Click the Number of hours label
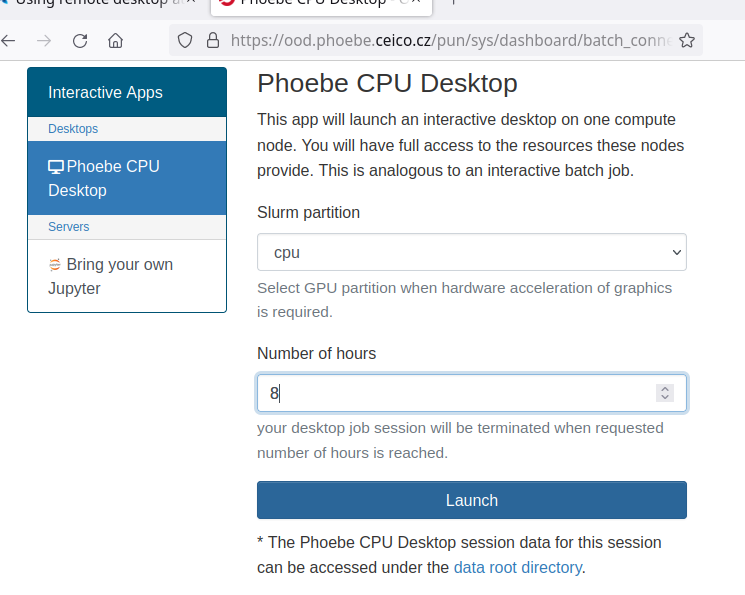The width and height of the screenshot is (745, 595). [316, 354]
